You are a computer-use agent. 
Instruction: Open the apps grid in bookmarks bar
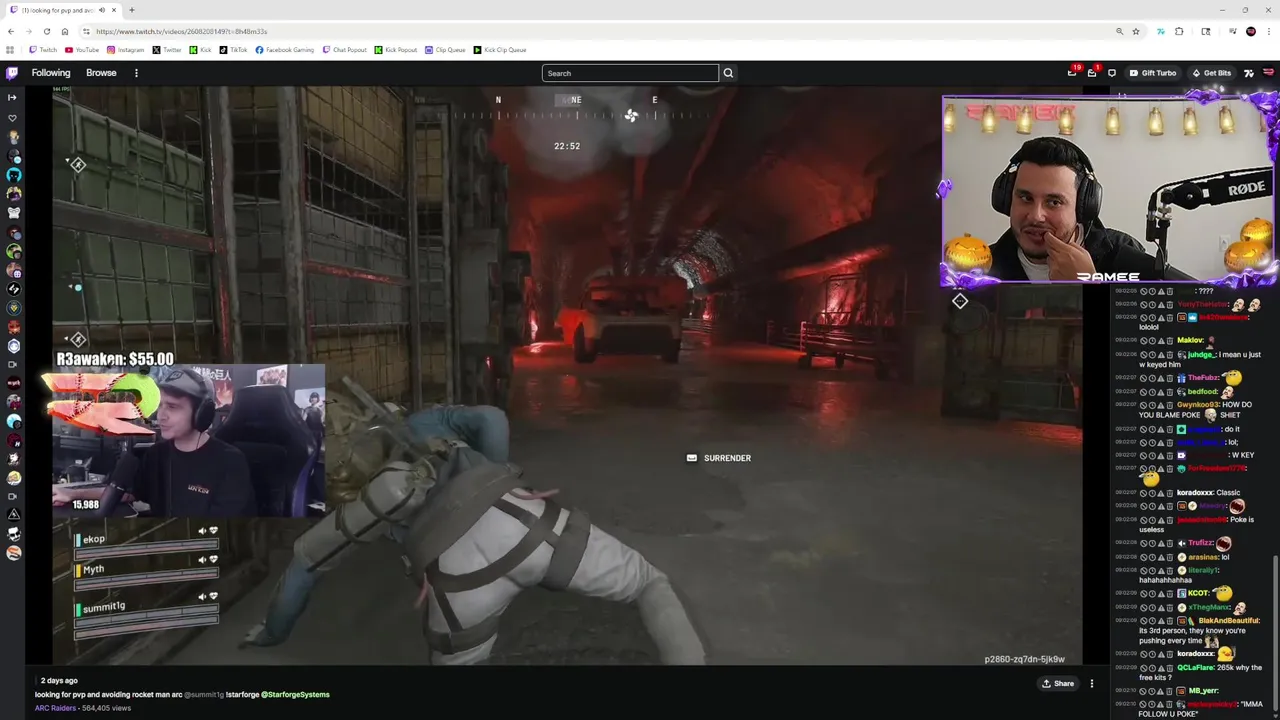click(x=10, y=50)
